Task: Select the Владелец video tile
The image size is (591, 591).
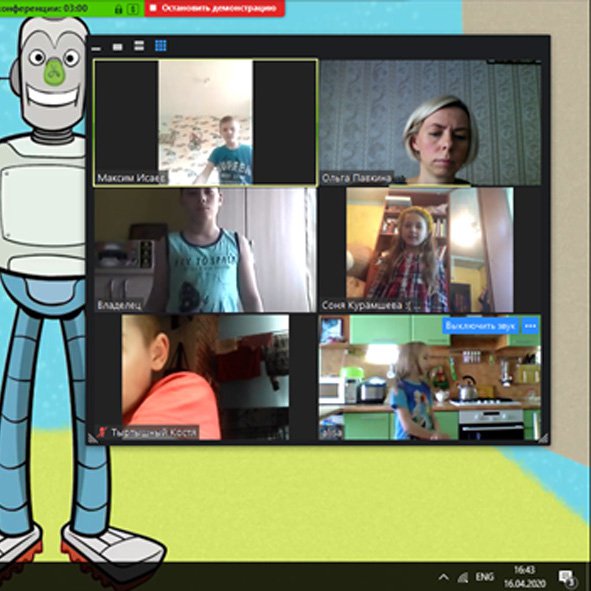Action: click(205, 250)
